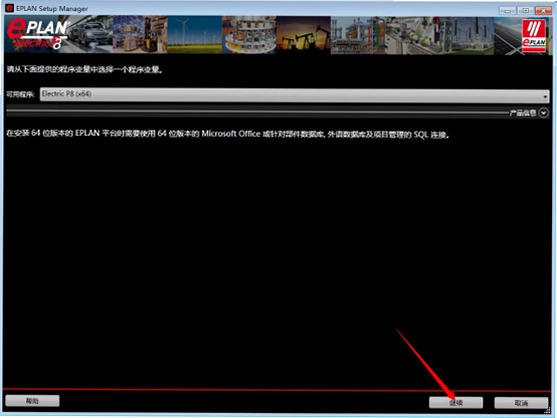Click the warehouse forklift banner picture

pos(140,35)
